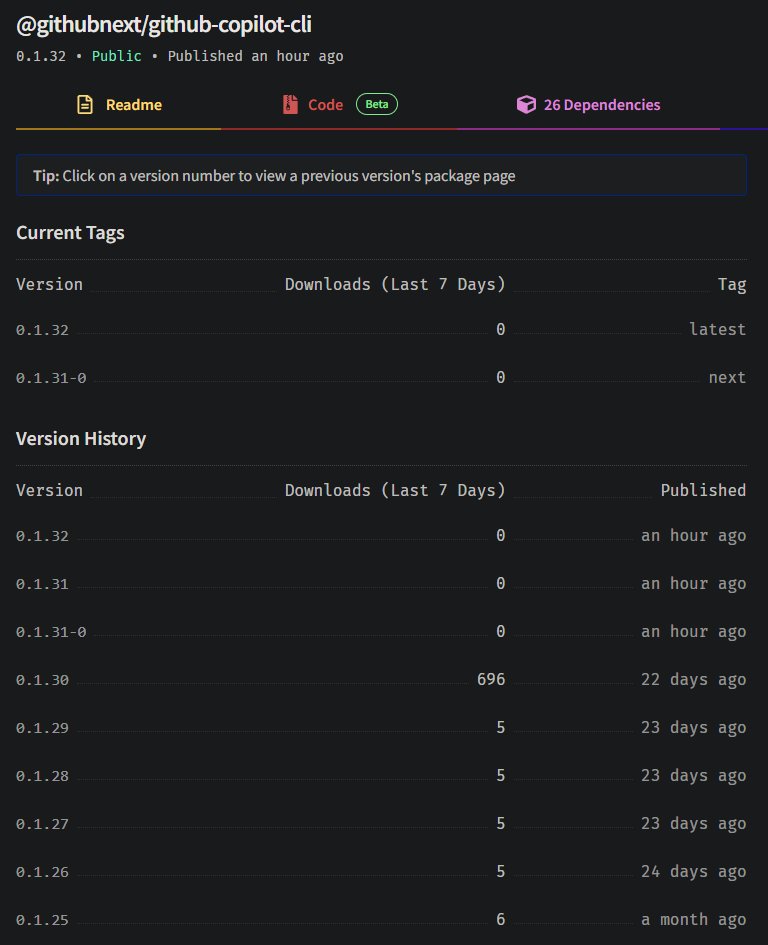Click the "latest" tag label
This screenshot has height=945, width=768.
point(717,329)
